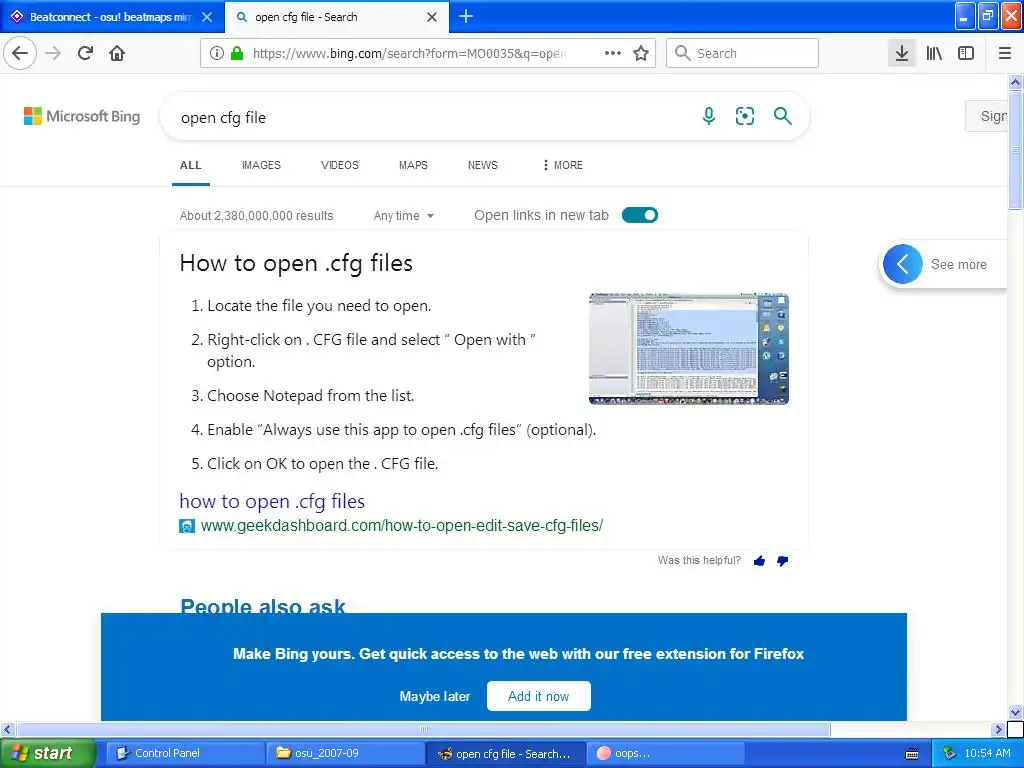
Task: Give thumbs up to the answer
Action: coord(759,561)
